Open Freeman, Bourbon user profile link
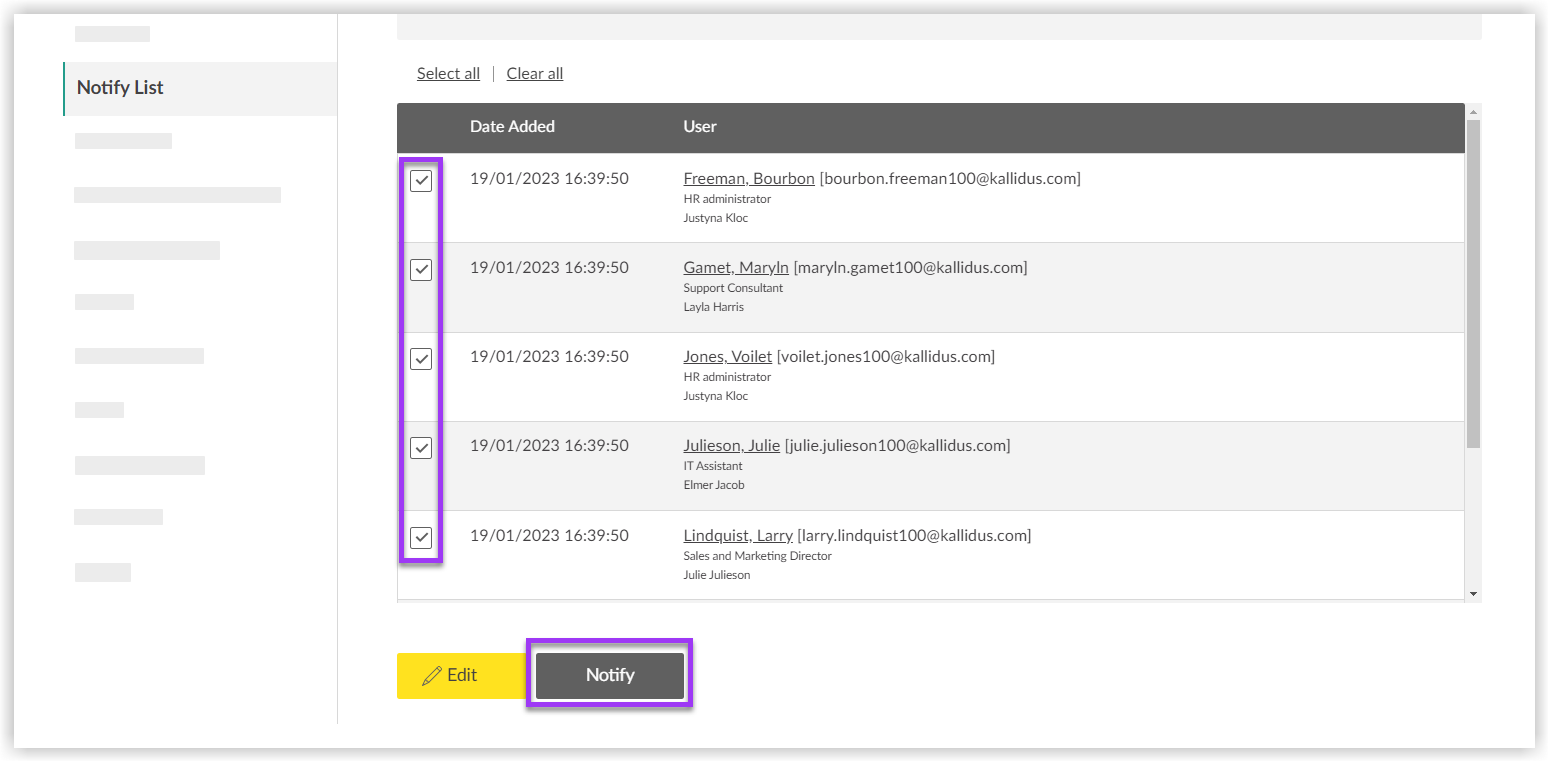Screen dimensions: 1549x762 (x=748, y=179)
